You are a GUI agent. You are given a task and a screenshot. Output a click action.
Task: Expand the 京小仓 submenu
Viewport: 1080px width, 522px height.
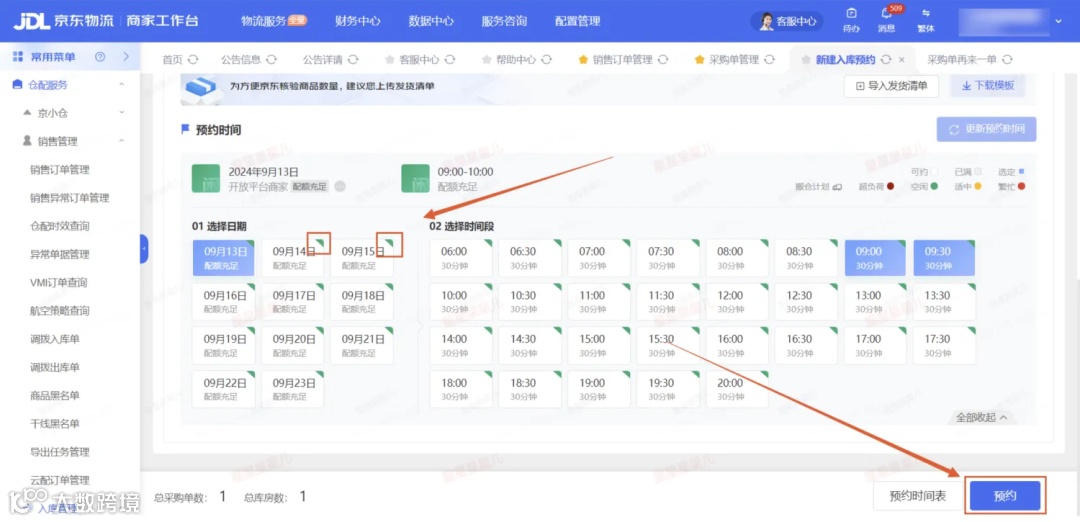[x=121, y=112]
